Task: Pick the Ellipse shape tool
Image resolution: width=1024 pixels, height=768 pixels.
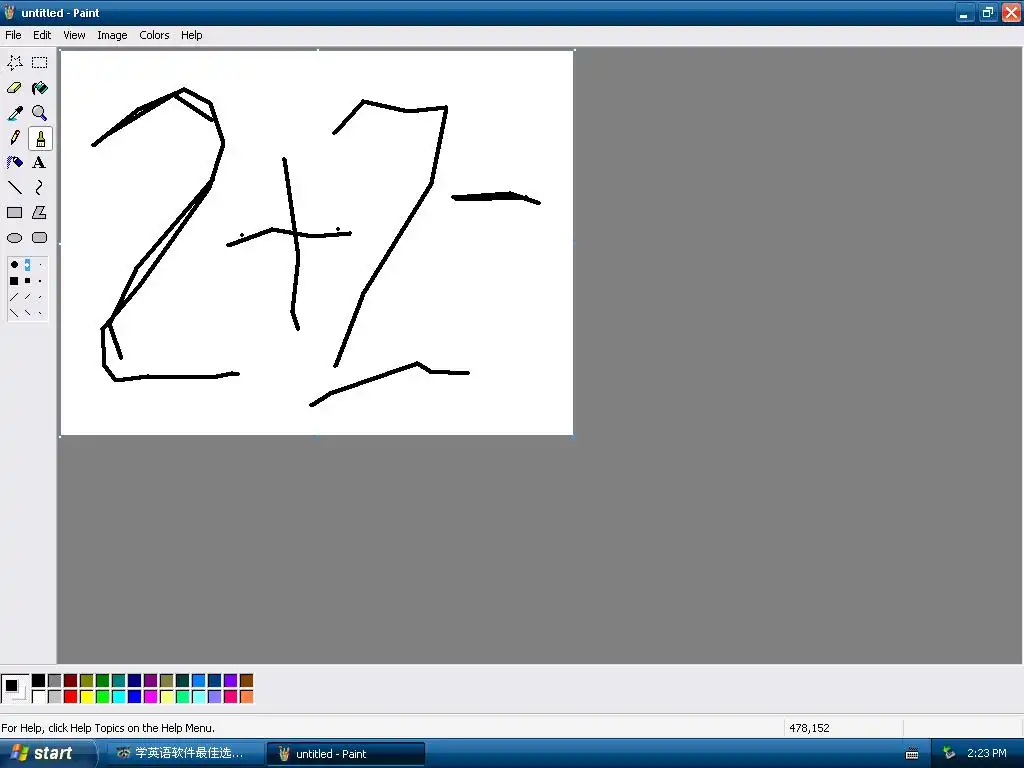Action: 14,238
